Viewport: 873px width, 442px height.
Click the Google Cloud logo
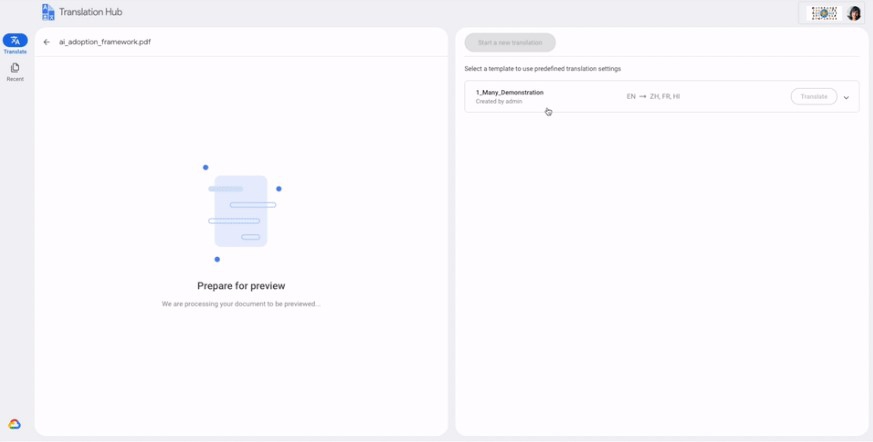(14, 424)
